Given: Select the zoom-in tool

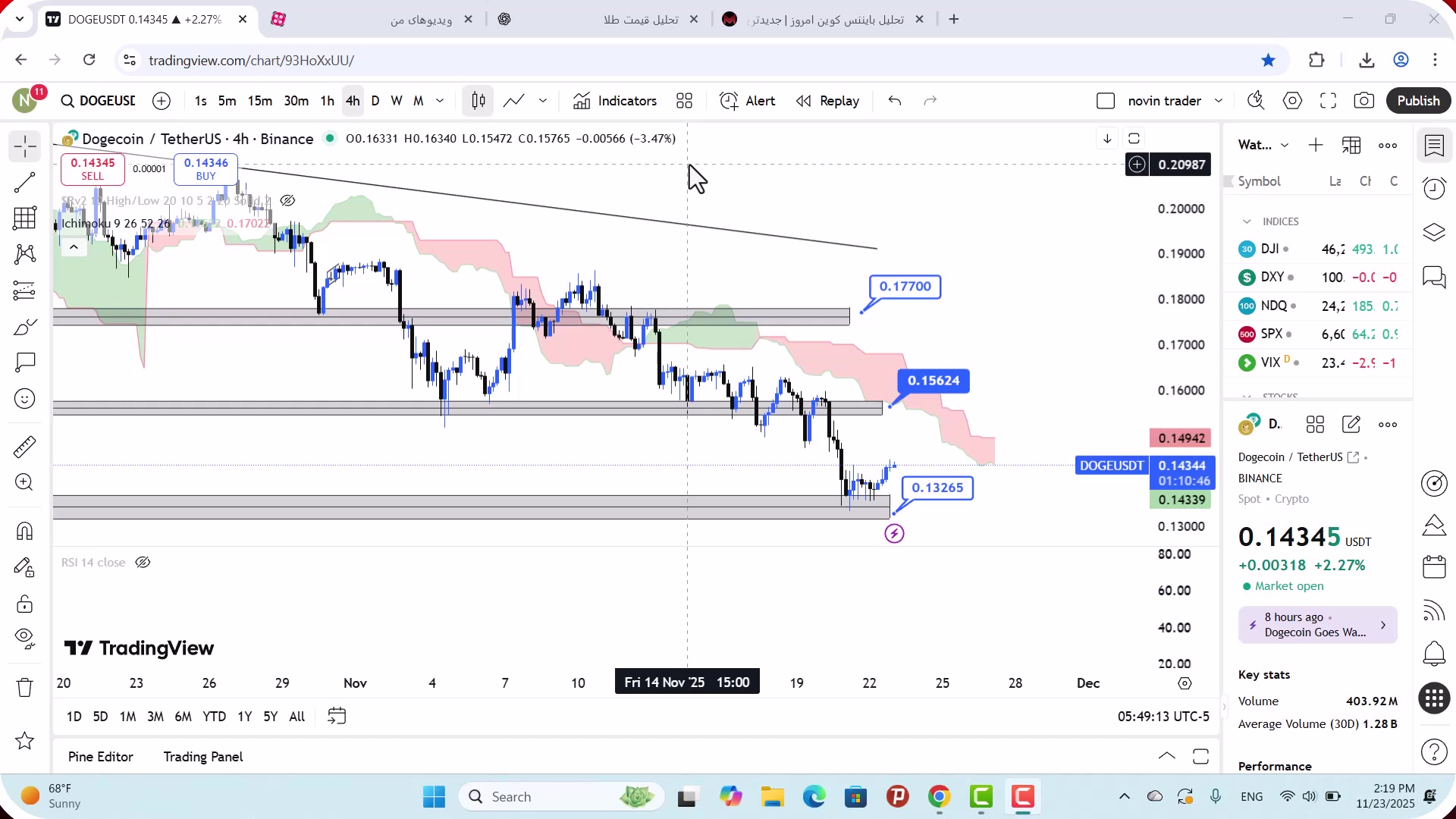Looking at the screenshot, I should coord(25,482).
